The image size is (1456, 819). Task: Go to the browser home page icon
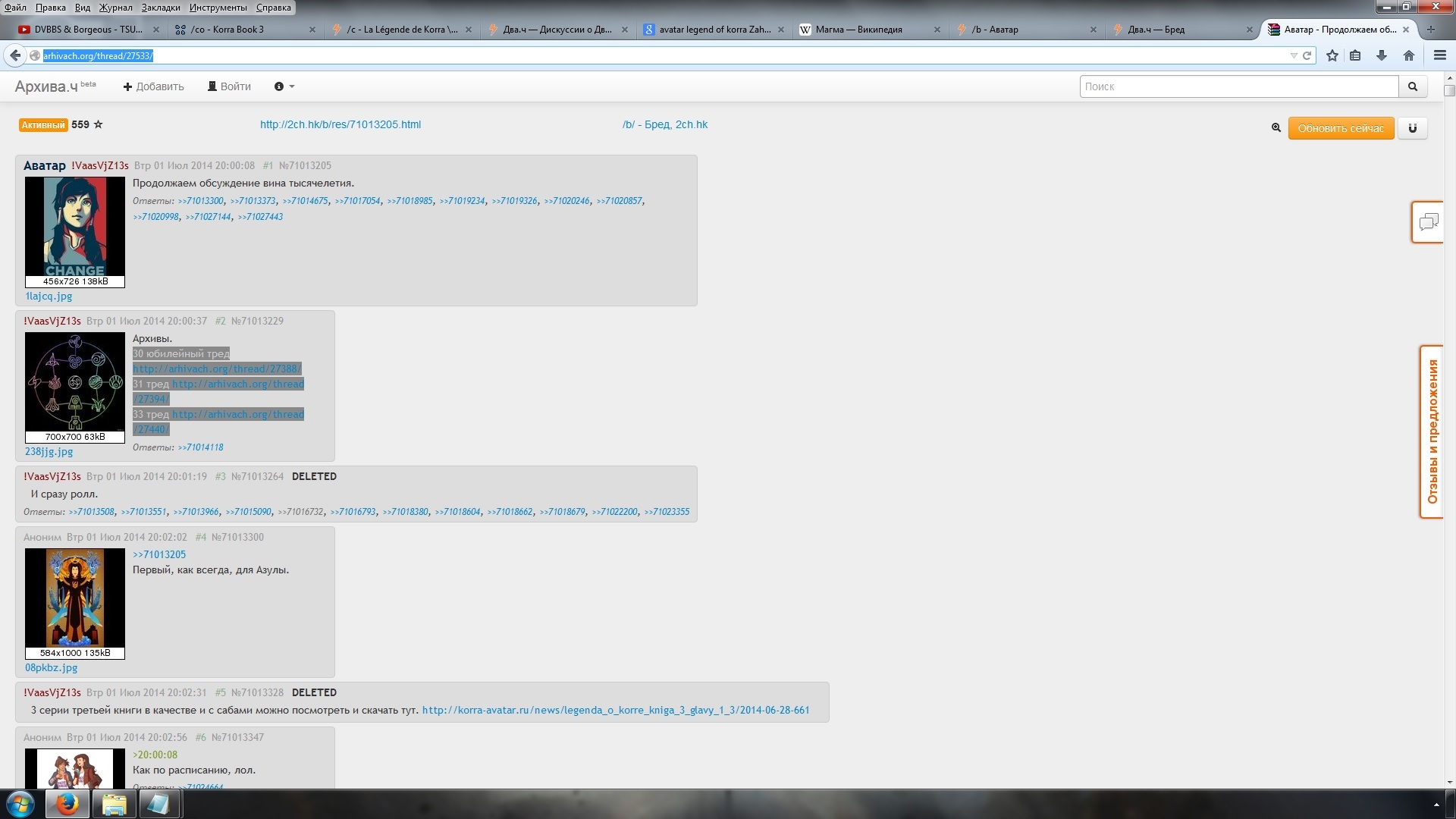(1408, 55)
